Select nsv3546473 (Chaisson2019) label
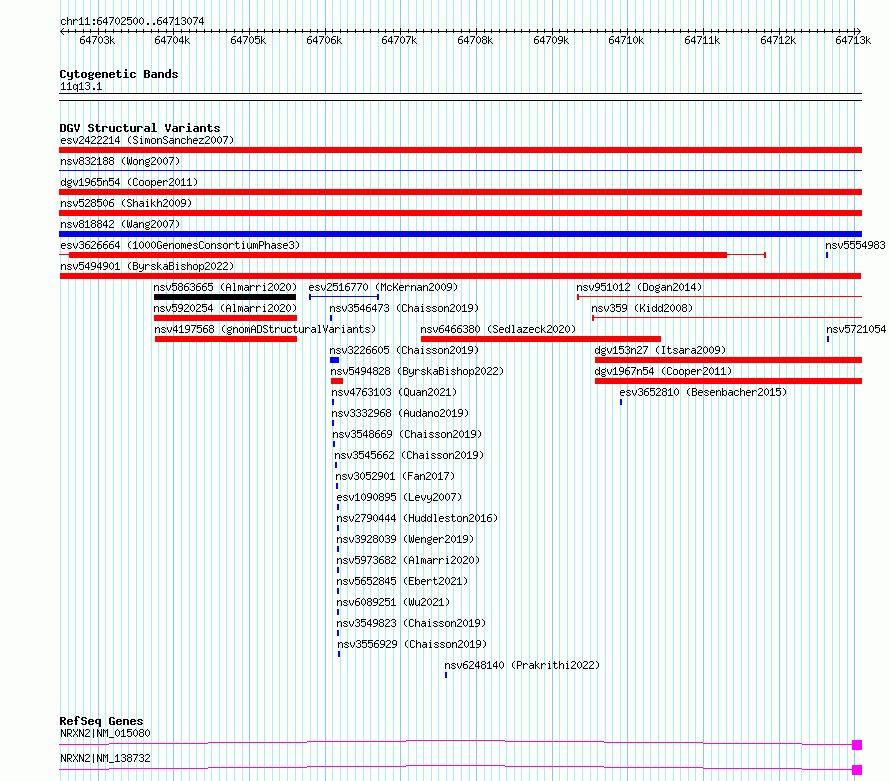The image size is (890, 781). click(404, 308)
